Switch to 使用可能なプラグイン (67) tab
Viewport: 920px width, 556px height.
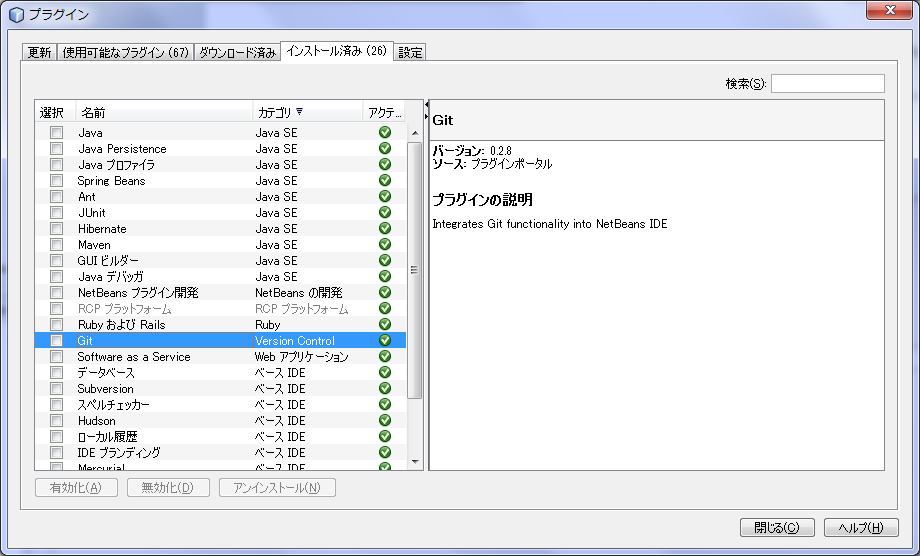126,52
